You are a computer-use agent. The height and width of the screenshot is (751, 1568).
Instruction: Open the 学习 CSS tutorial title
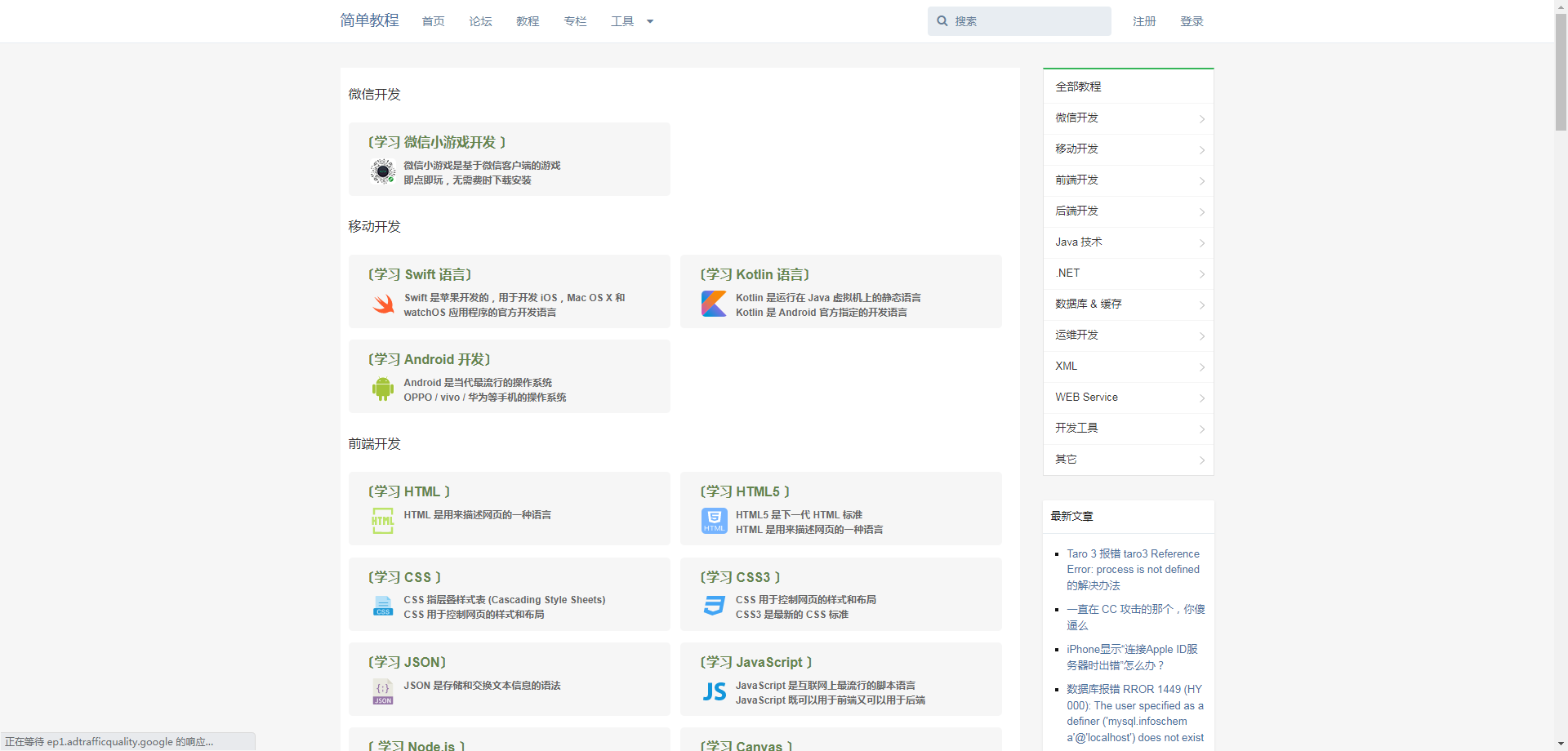[404, 577]
